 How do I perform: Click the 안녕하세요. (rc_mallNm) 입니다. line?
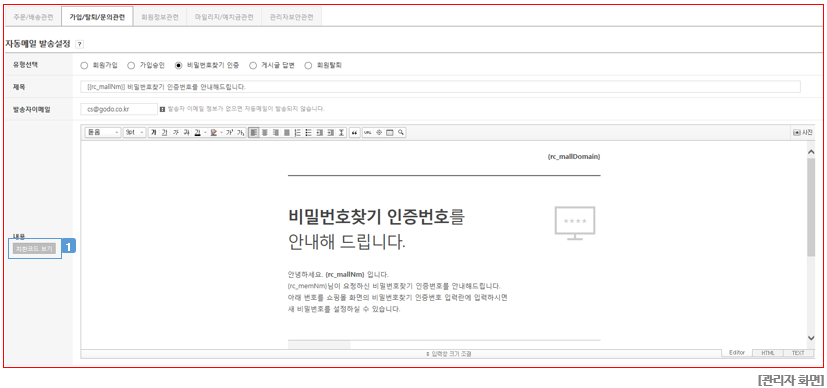pyautogui.click(x=338, y=275)
